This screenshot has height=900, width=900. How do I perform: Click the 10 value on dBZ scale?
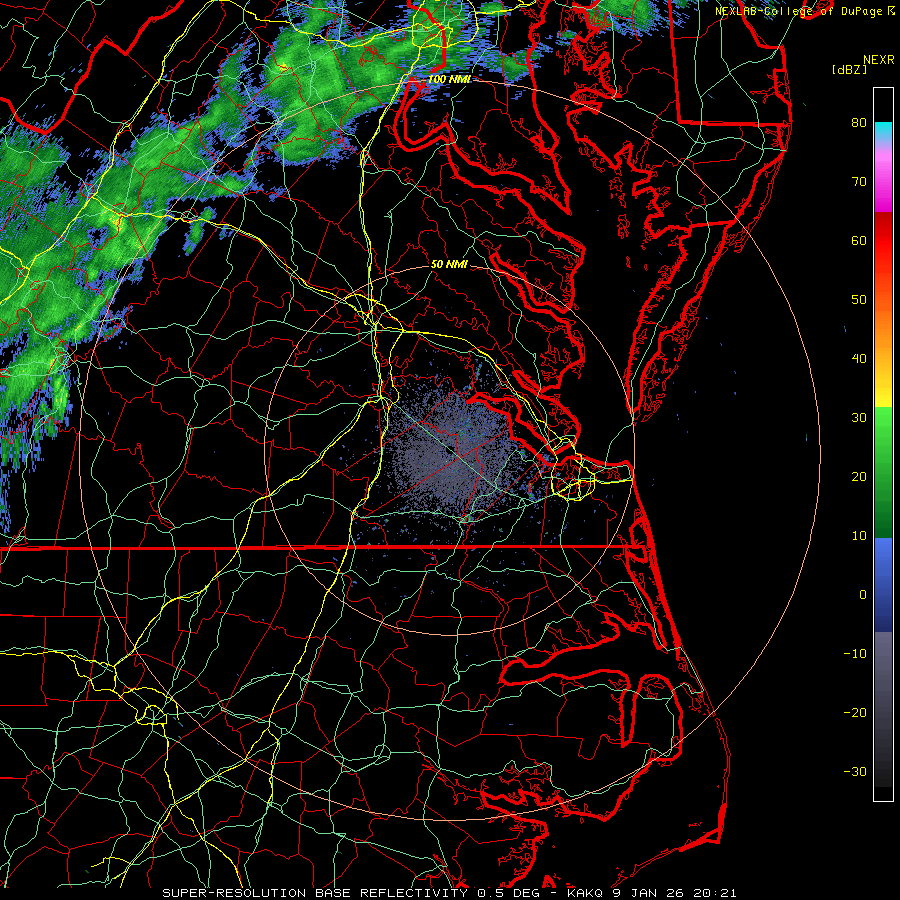click(859, 536)
